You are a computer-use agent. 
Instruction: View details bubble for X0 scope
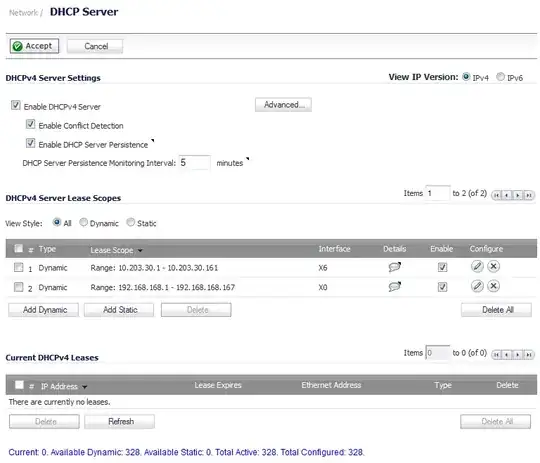click(395, 287)
